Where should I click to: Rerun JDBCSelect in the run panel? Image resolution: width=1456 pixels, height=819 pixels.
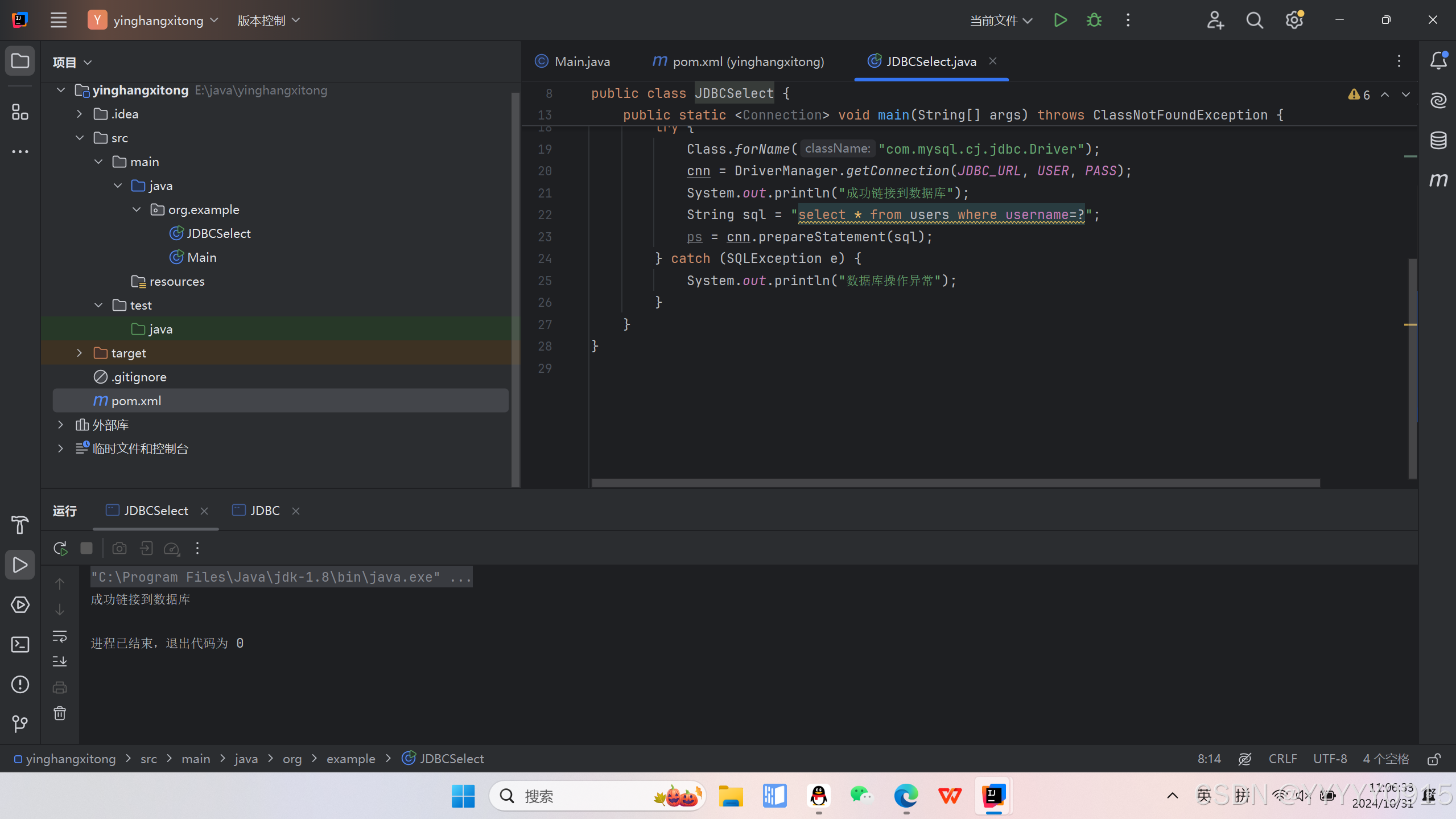click(x=60, y=548)
